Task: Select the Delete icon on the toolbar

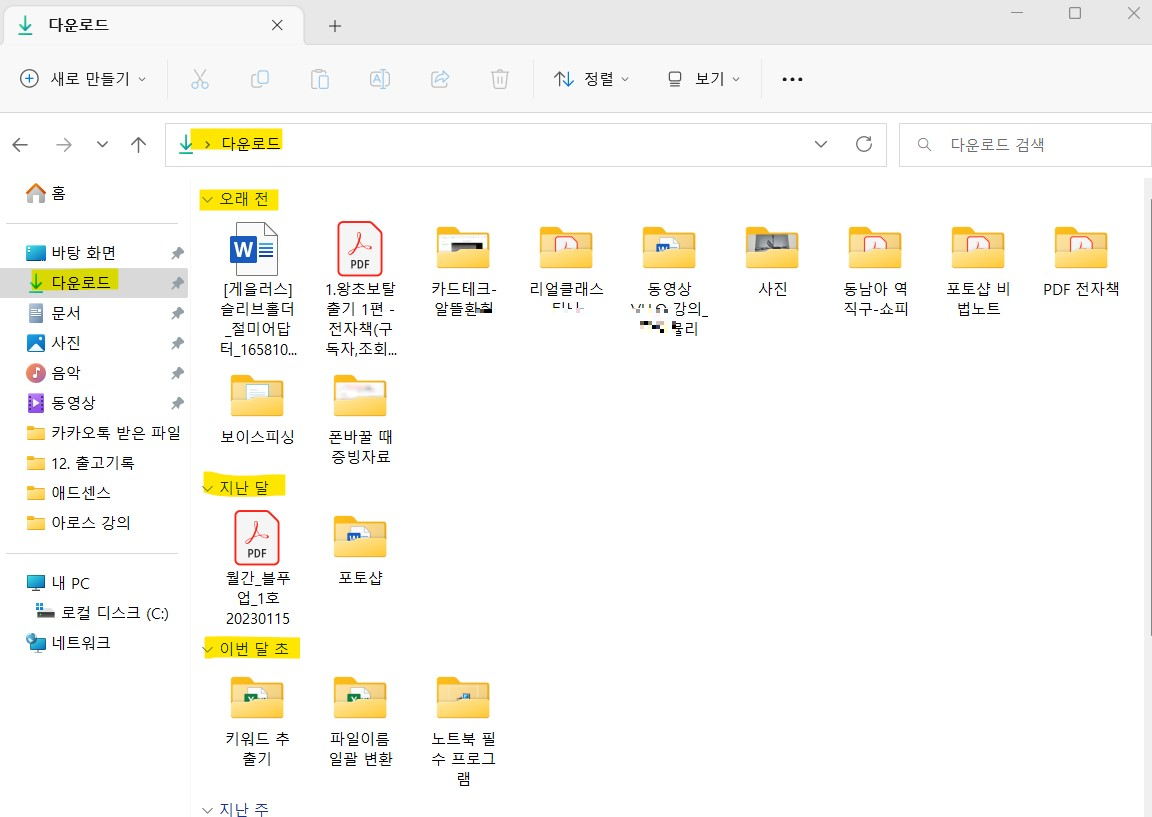Action: click(x=500, y=78)
